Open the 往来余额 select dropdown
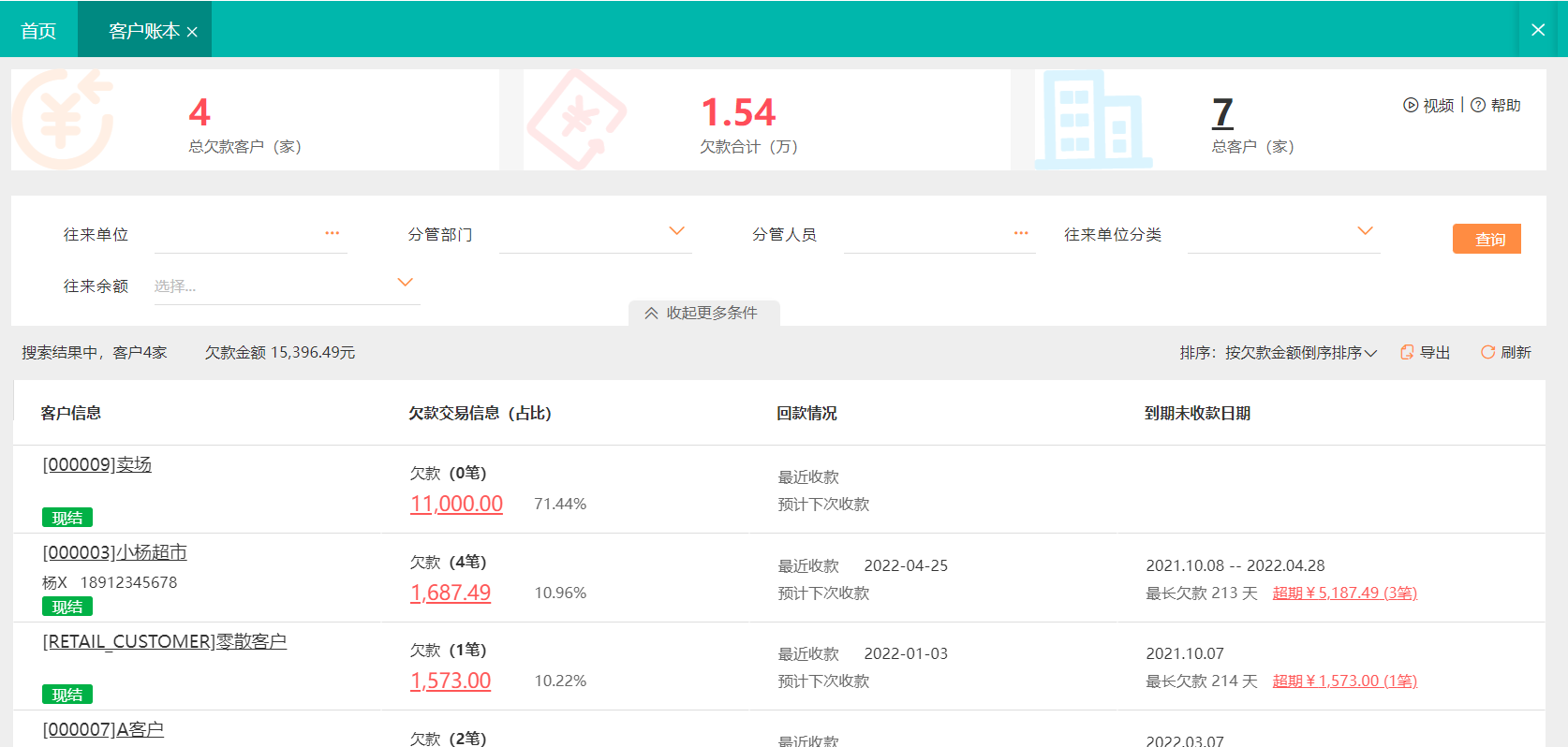The image size is (1568, 747). [405, 283]
